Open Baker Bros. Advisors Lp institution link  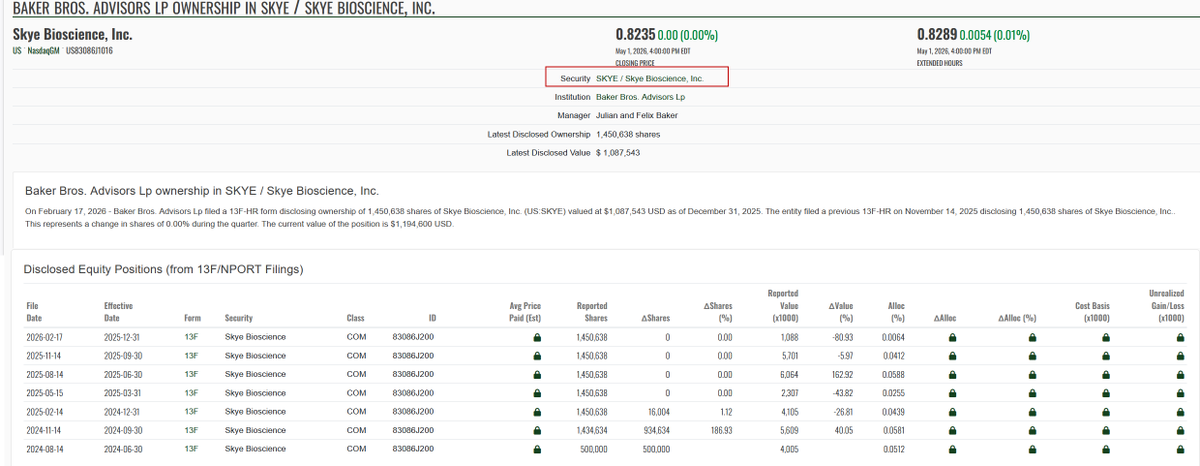640,97
